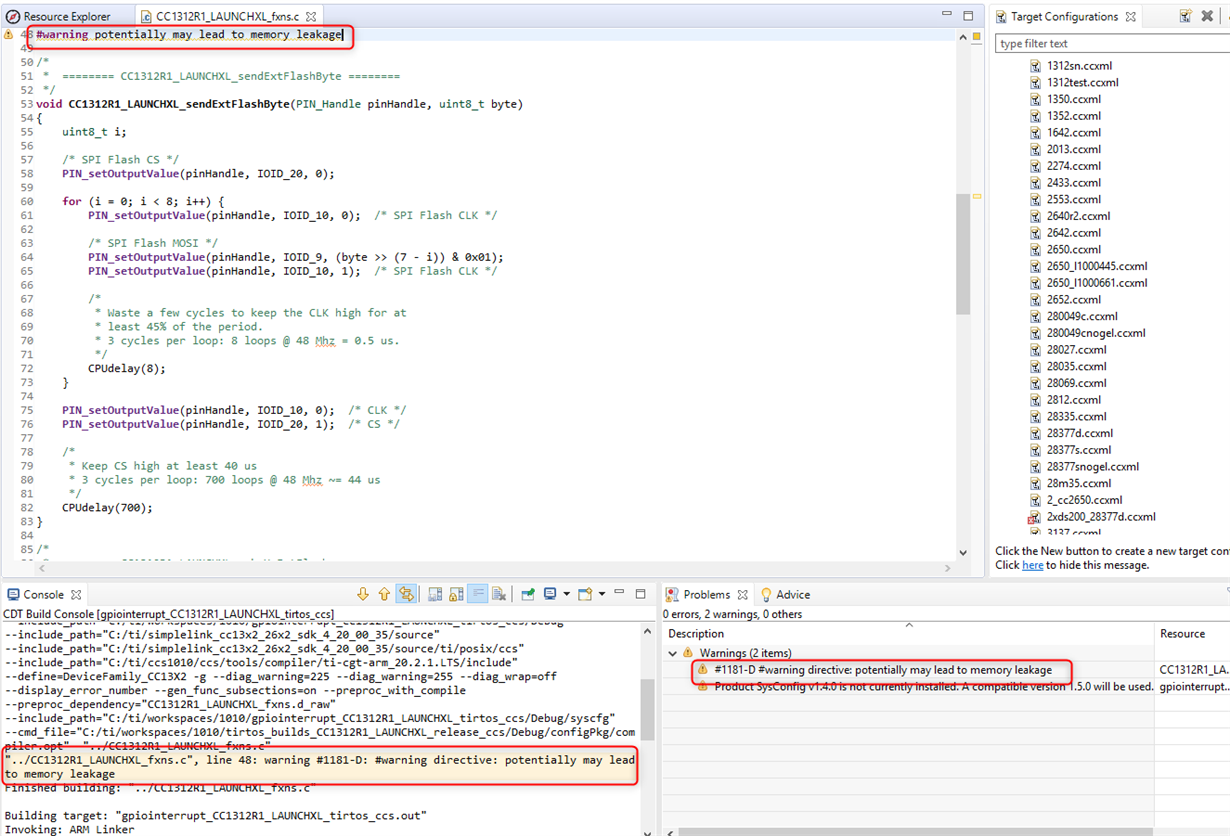Click the next message arrow in Console toolbar
Image resolution: width=1230 pixels, height=836 pixels.
364,593
